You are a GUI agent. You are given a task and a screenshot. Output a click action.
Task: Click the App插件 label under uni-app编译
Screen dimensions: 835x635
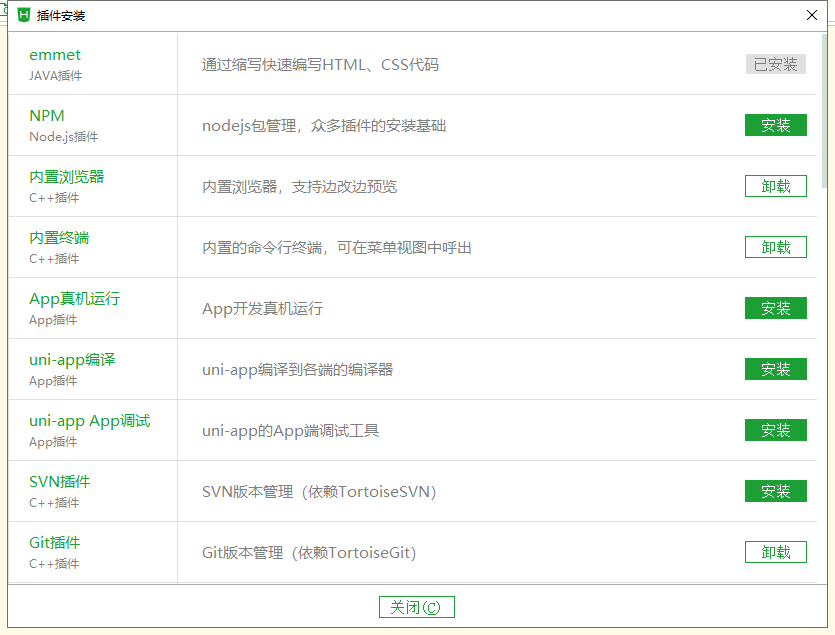pyautogui.click(x=53, y=381)
